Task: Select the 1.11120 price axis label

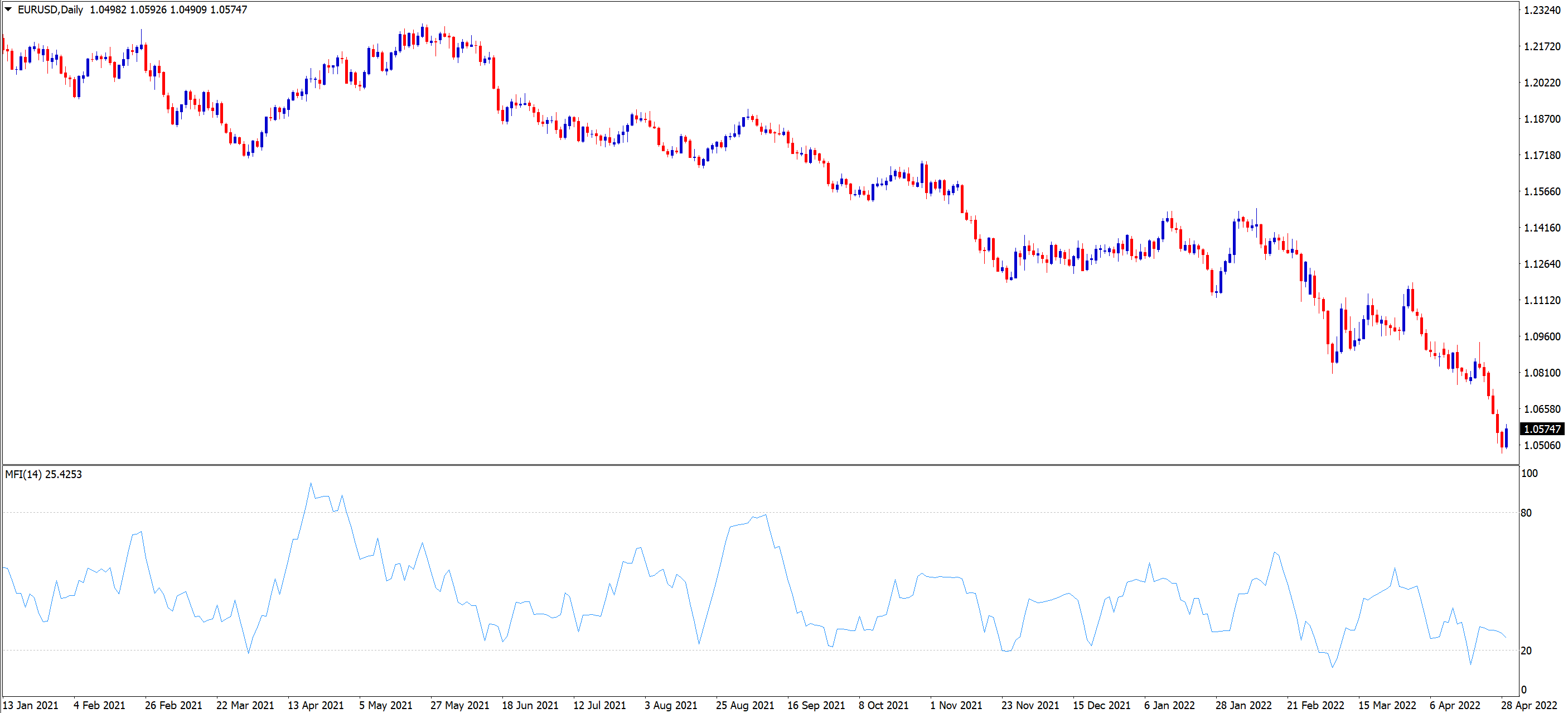Action: tap(1542, 300)
